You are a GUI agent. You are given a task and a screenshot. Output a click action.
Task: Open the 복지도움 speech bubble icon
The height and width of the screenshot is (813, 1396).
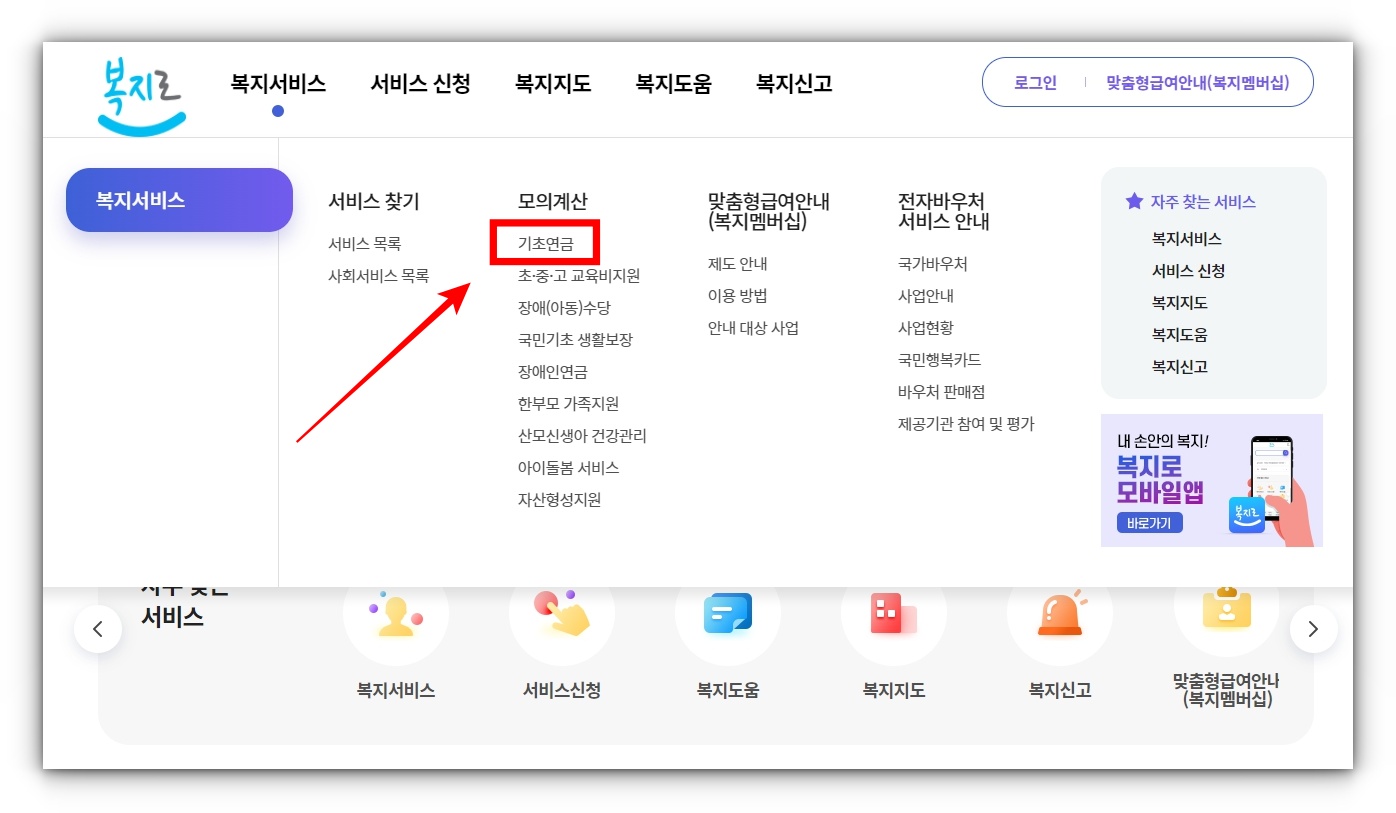pyautogui.click(x=728, y=615)
